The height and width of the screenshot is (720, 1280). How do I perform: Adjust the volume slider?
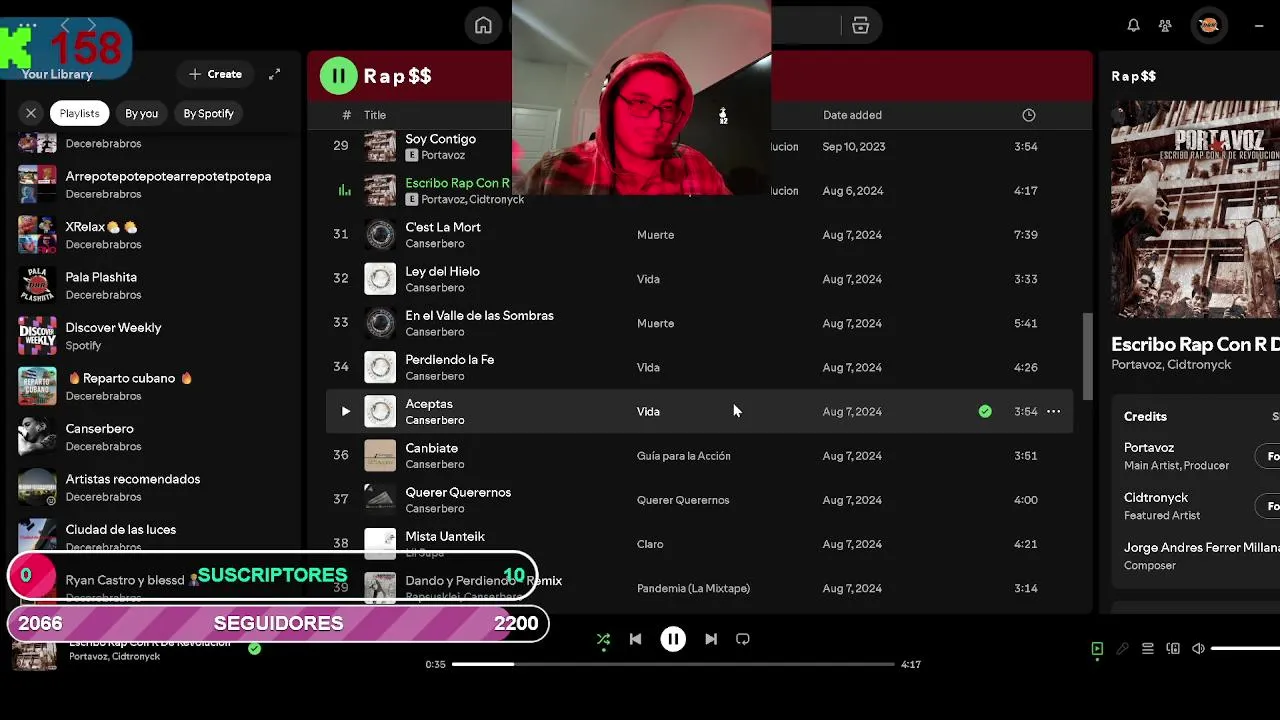(x=1245, y=649)
